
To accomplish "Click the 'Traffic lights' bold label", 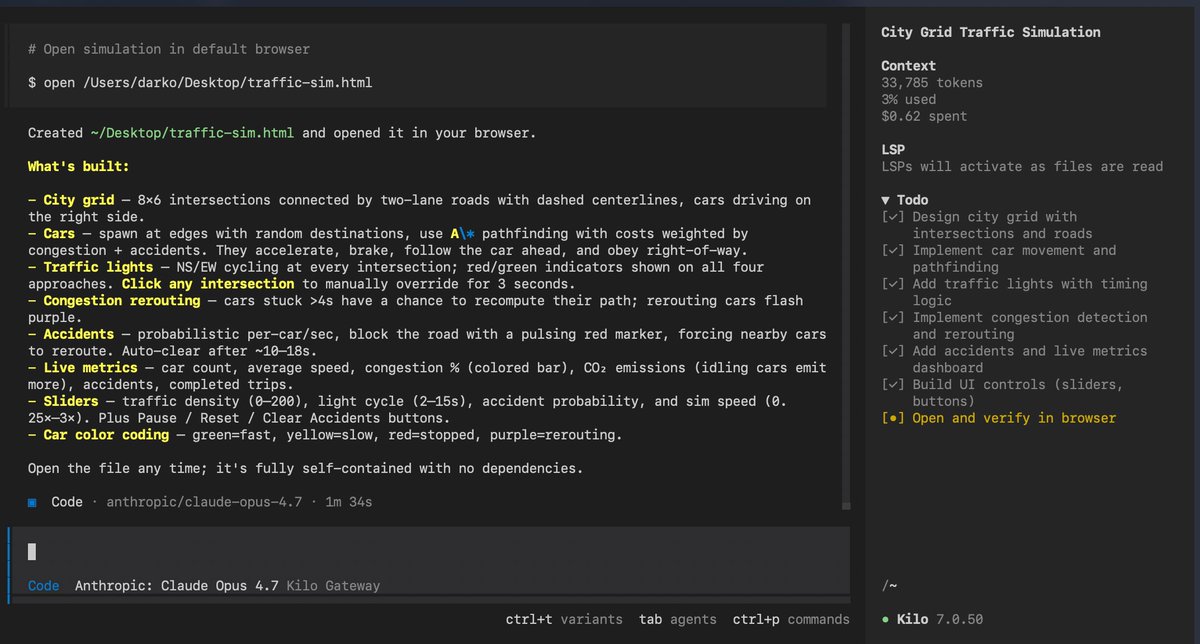I will pyautogui.click(x=98, y=267).
